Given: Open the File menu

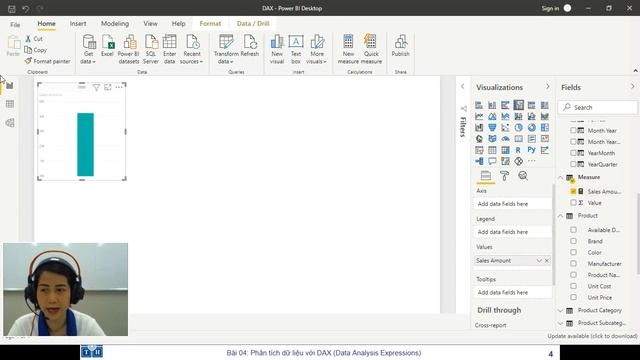Looking at the screenshot, I should tap(15, 24).
